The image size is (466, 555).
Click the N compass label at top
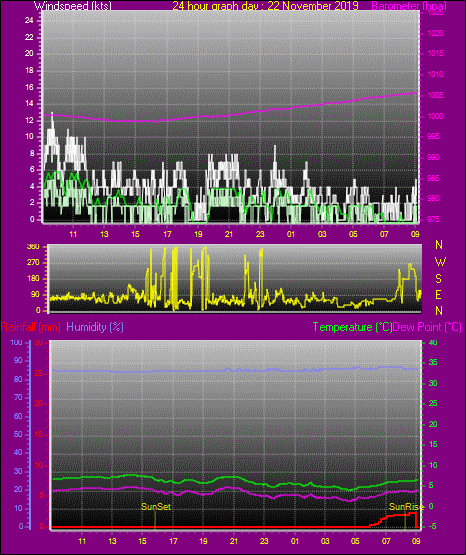(439, 245)
